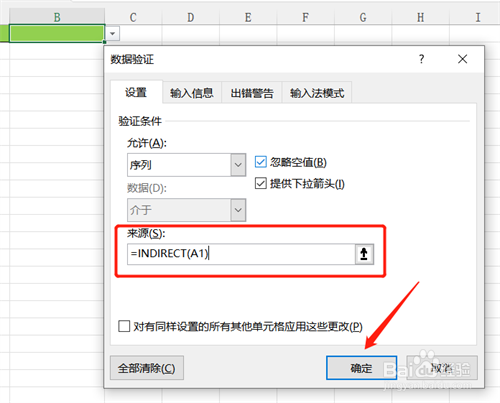The height and width of the screenshot is (403, 500).
Task: Select column header B
Action: point(57,17)
